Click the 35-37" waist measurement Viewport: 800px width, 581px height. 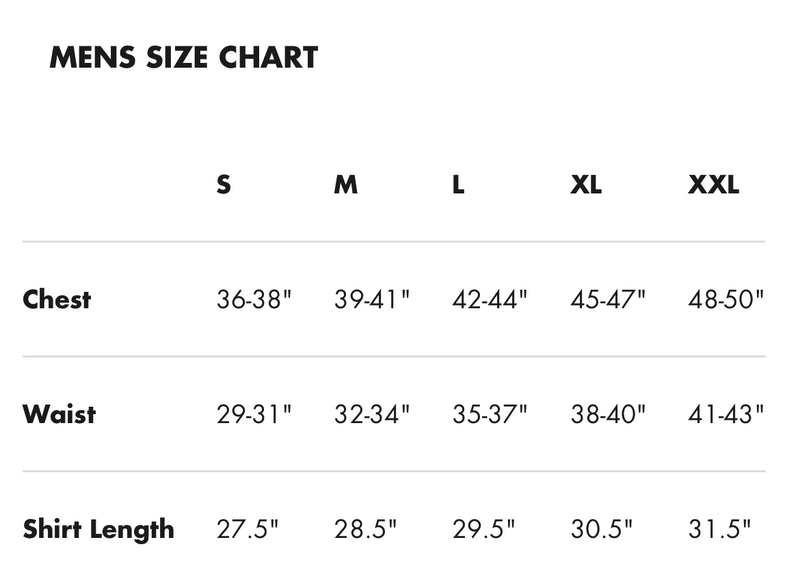point(489,414)
